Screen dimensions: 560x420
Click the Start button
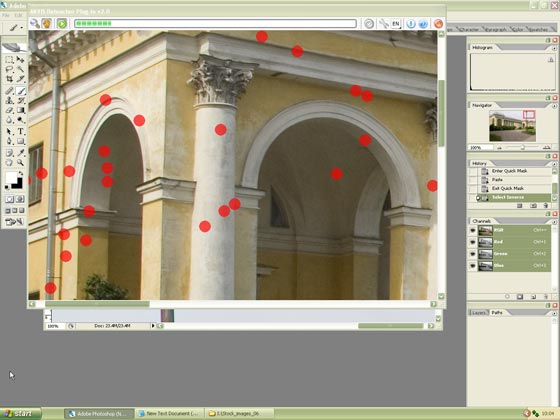20,414
